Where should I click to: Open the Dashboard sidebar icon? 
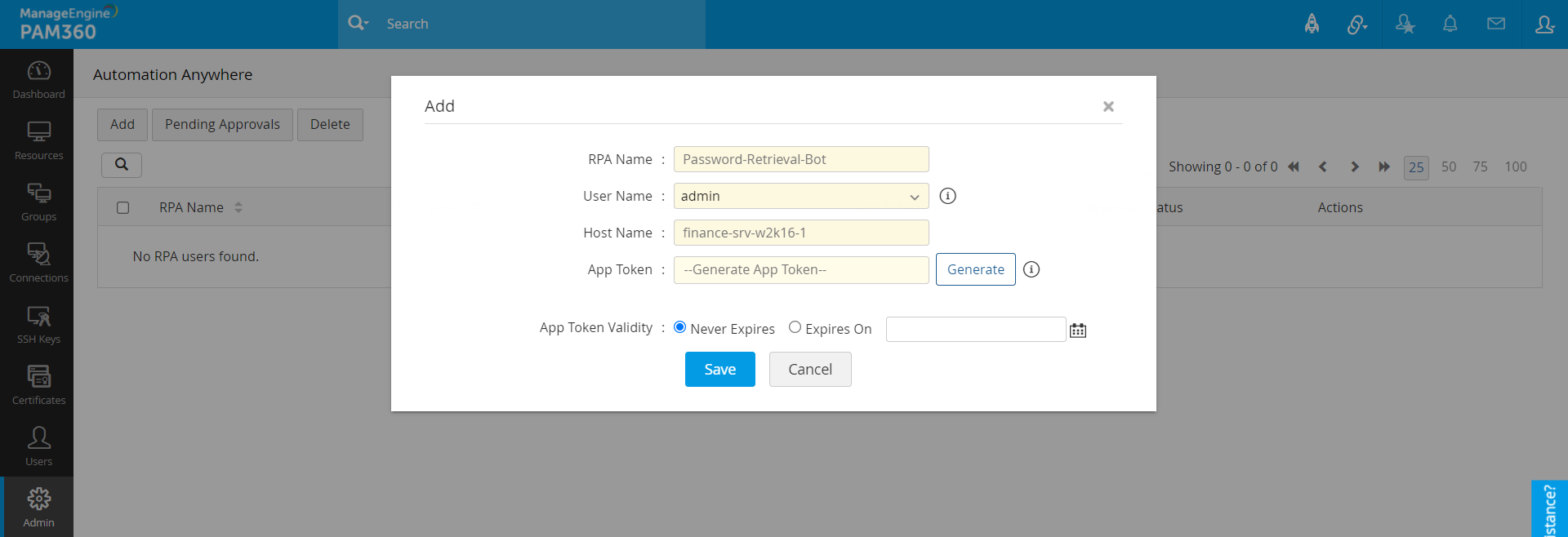(x=38, y=80)
